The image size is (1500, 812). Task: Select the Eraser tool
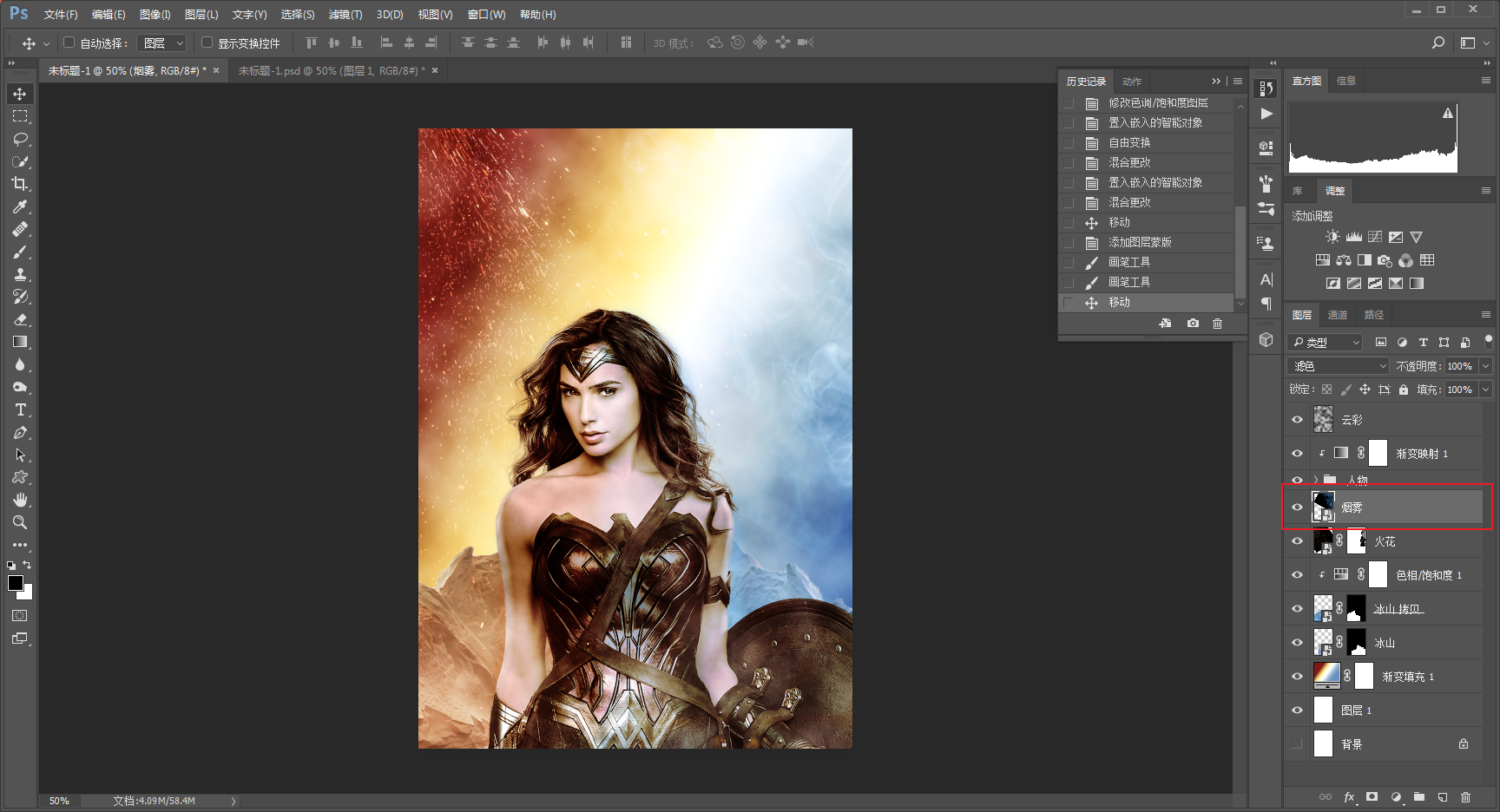click(x=20, y=319)
